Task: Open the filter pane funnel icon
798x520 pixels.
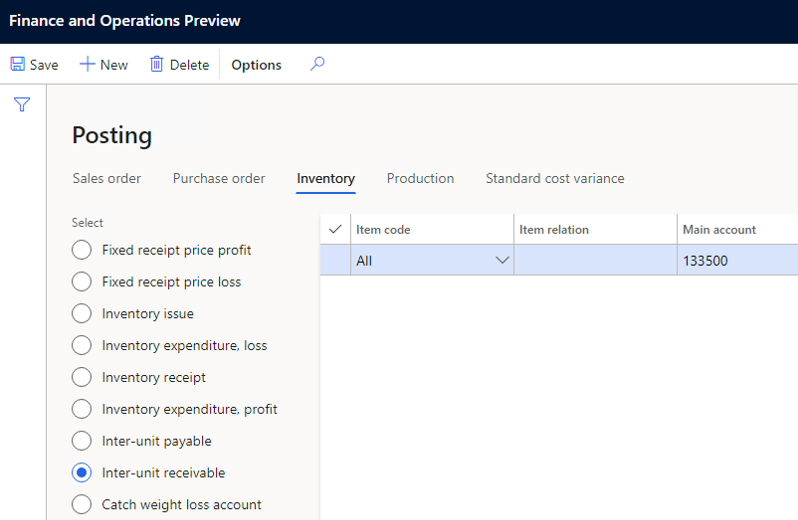Action: click(22, 105)
